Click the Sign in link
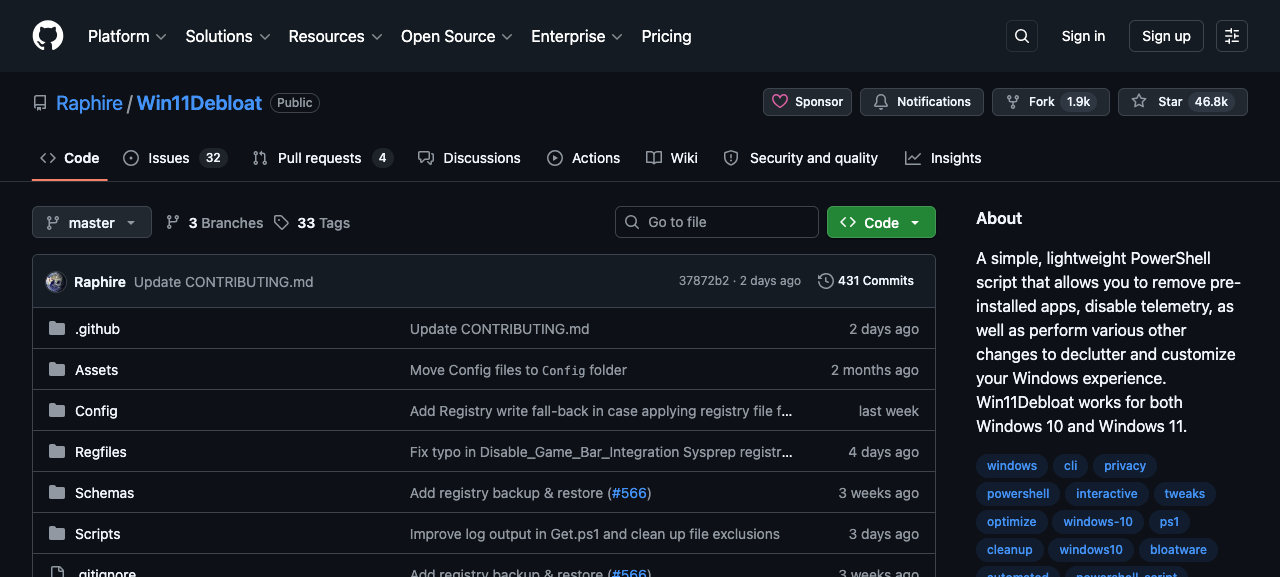1280x577 pixels. (x=1083, y=36)
